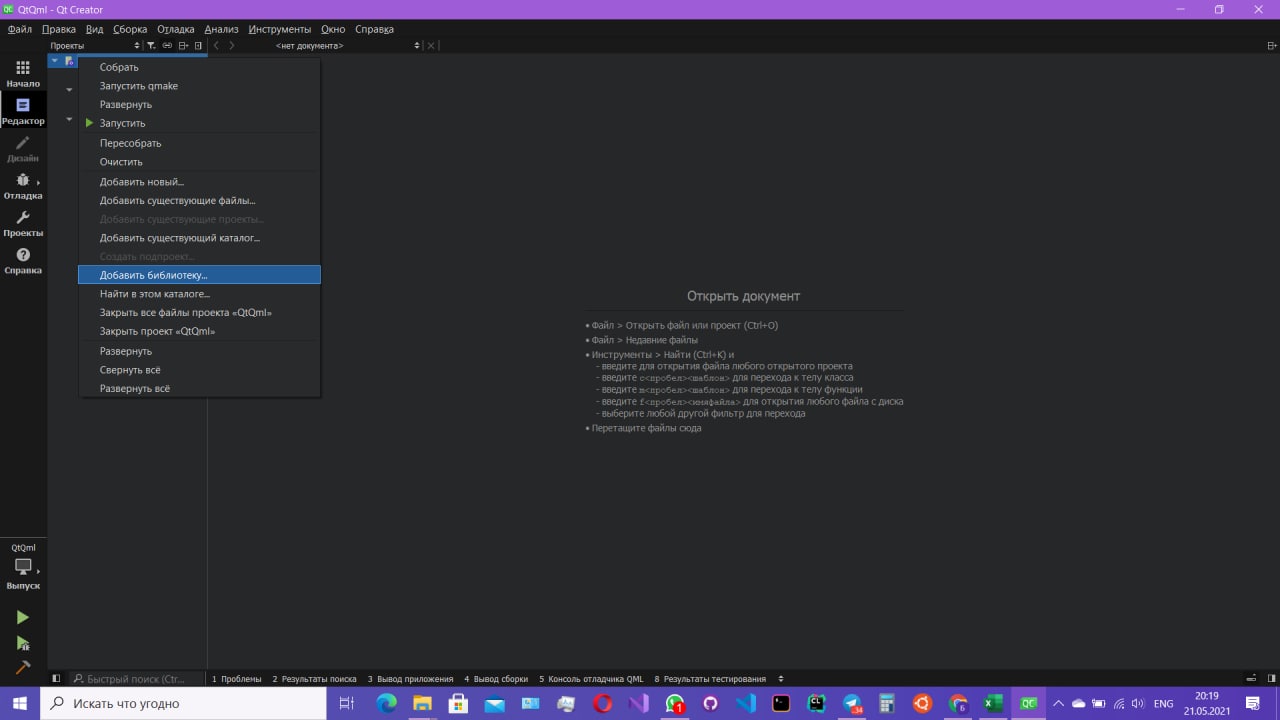Open the QtQml kit selector monitor icon
The height and width of the screenshot is (720, 1280).
(23, 566)
